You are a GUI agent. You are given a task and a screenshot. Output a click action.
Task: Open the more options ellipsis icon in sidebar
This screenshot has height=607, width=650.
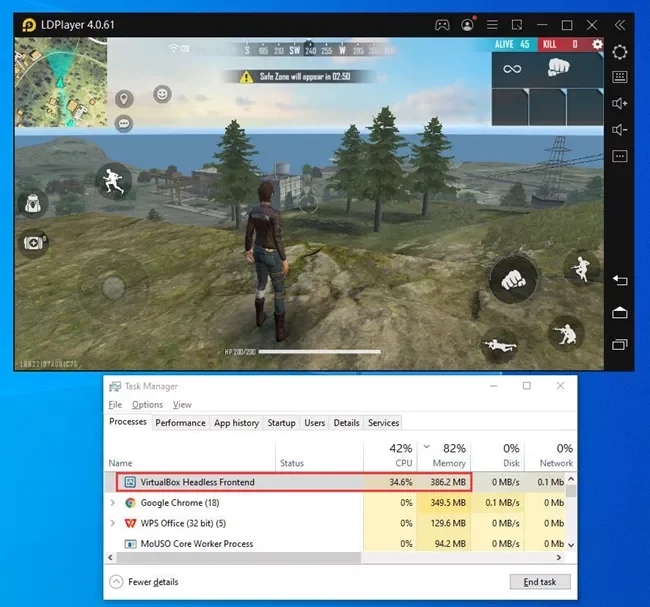tap(620, 156)
